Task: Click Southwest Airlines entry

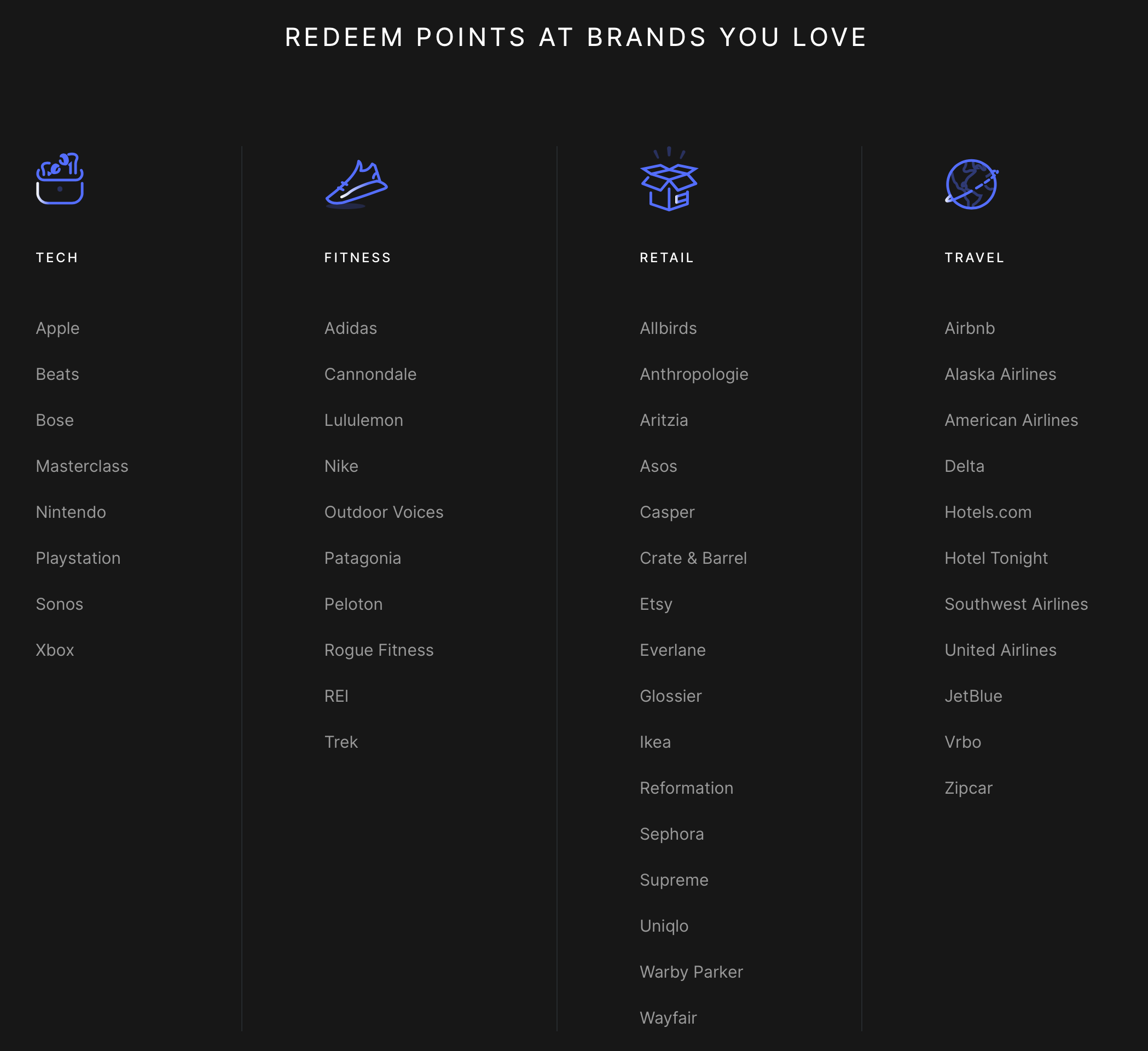Action: (x=1016, y=604)
